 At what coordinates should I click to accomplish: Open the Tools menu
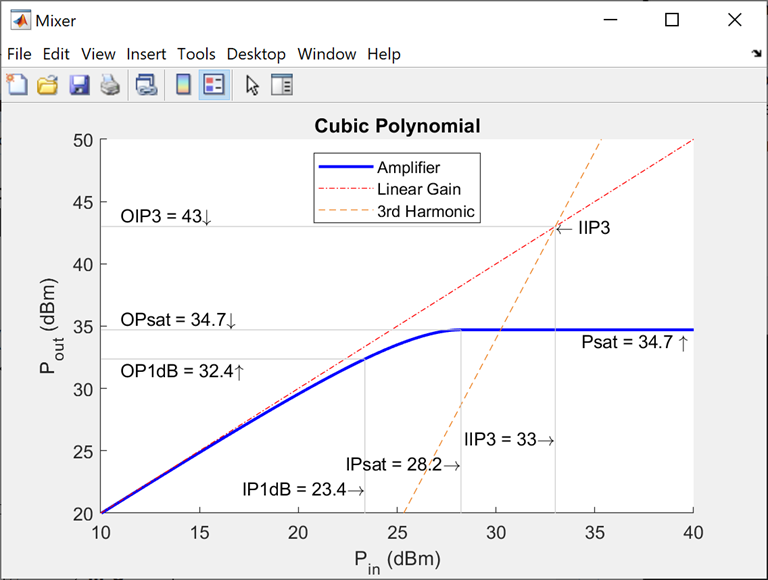click(x=196, y=54)
